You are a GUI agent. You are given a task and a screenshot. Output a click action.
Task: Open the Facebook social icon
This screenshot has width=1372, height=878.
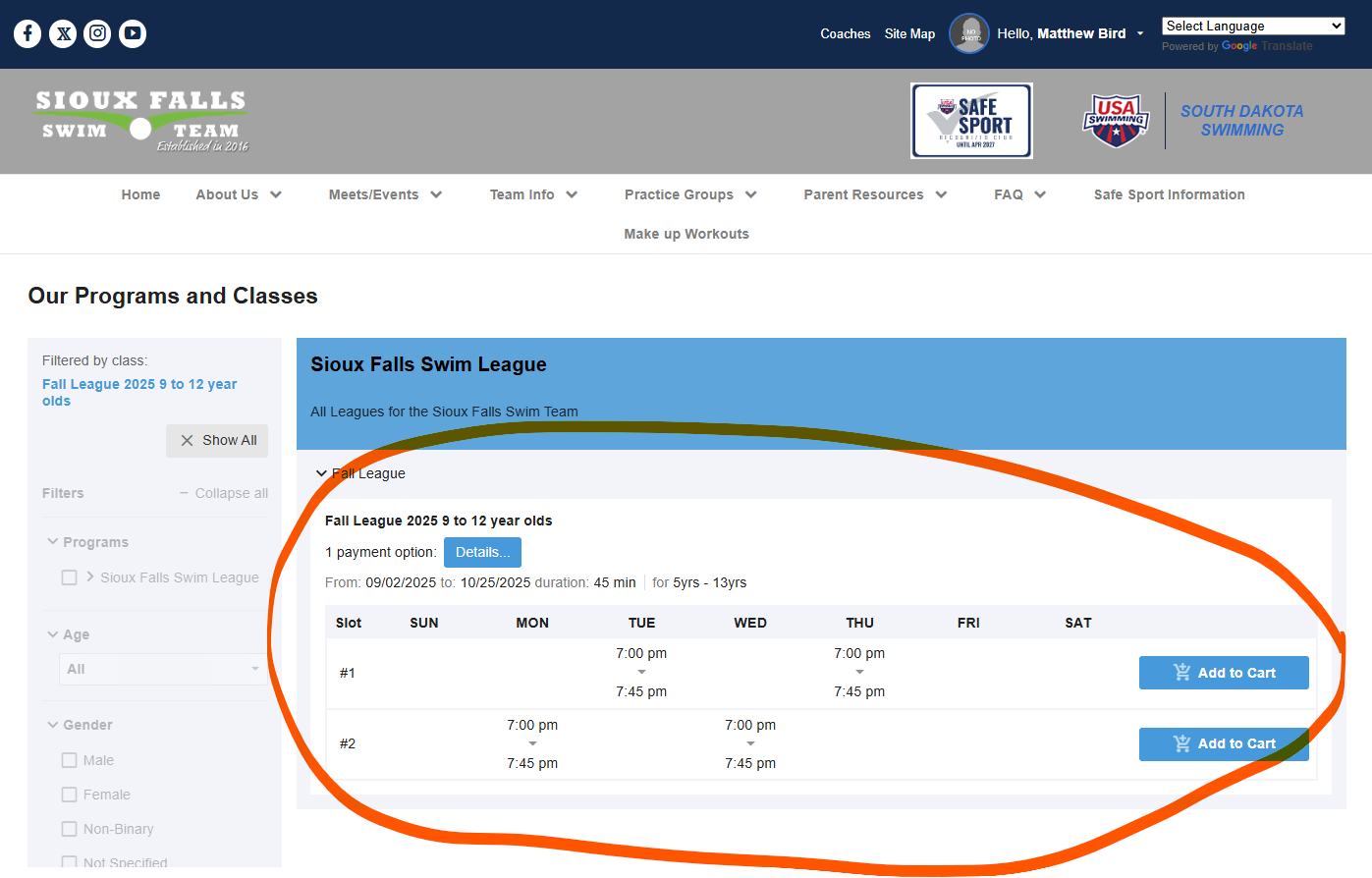click(x=27, y=33)
